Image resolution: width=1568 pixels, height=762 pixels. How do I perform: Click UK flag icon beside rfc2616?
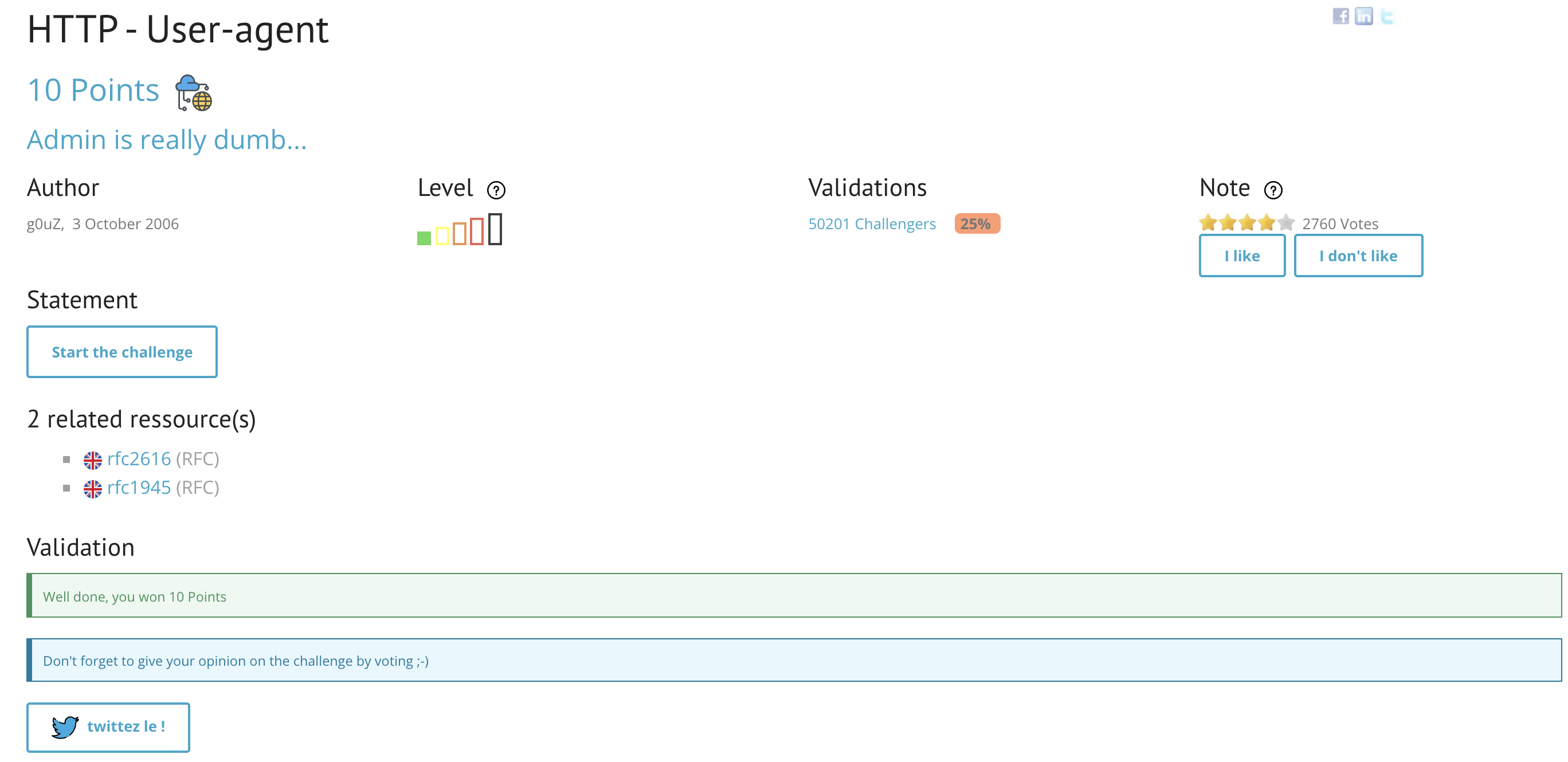click(x=92, y=460)
